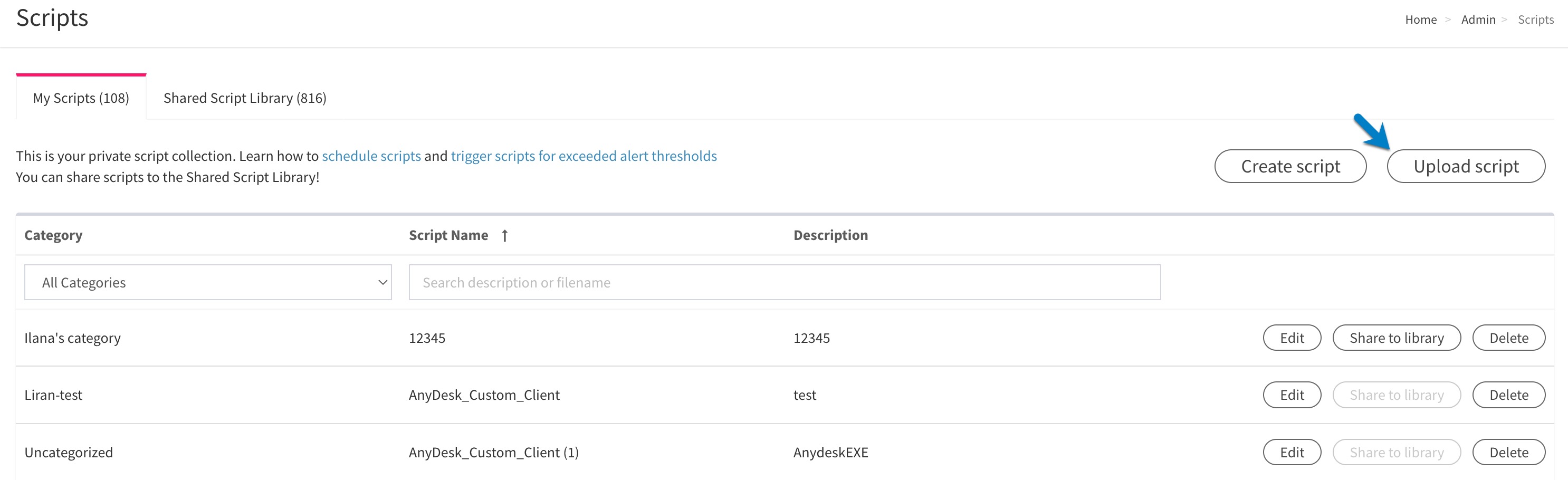Screen dimensions: 1568x480
Task: Open the All Categories dropdown
Action: click(207, 282)
